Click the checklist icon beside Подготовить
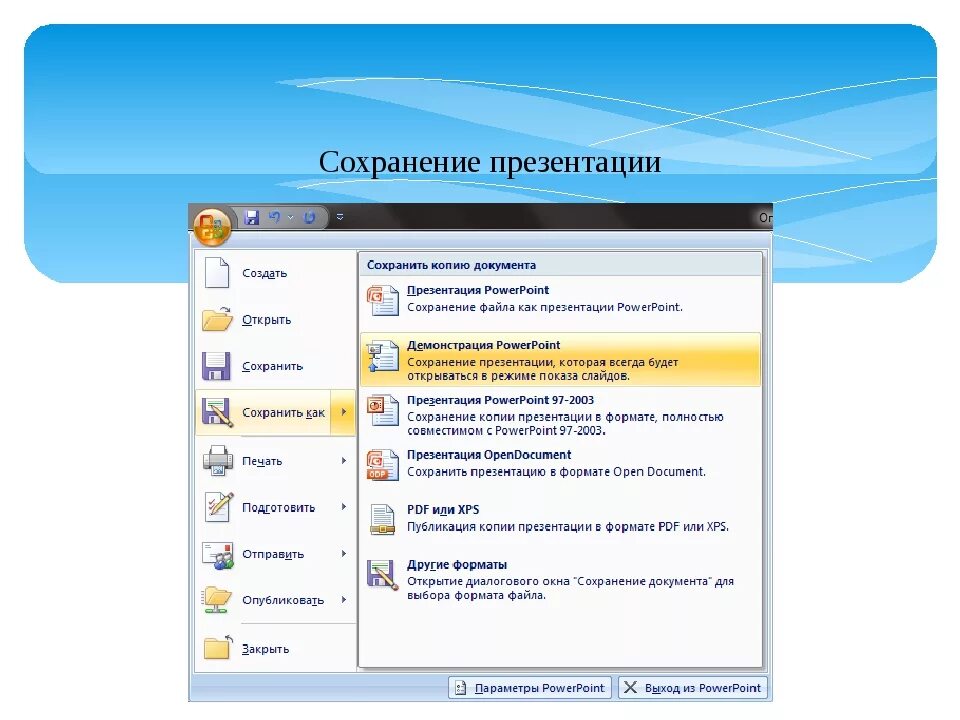960x720 pixels. coord(218,507)
